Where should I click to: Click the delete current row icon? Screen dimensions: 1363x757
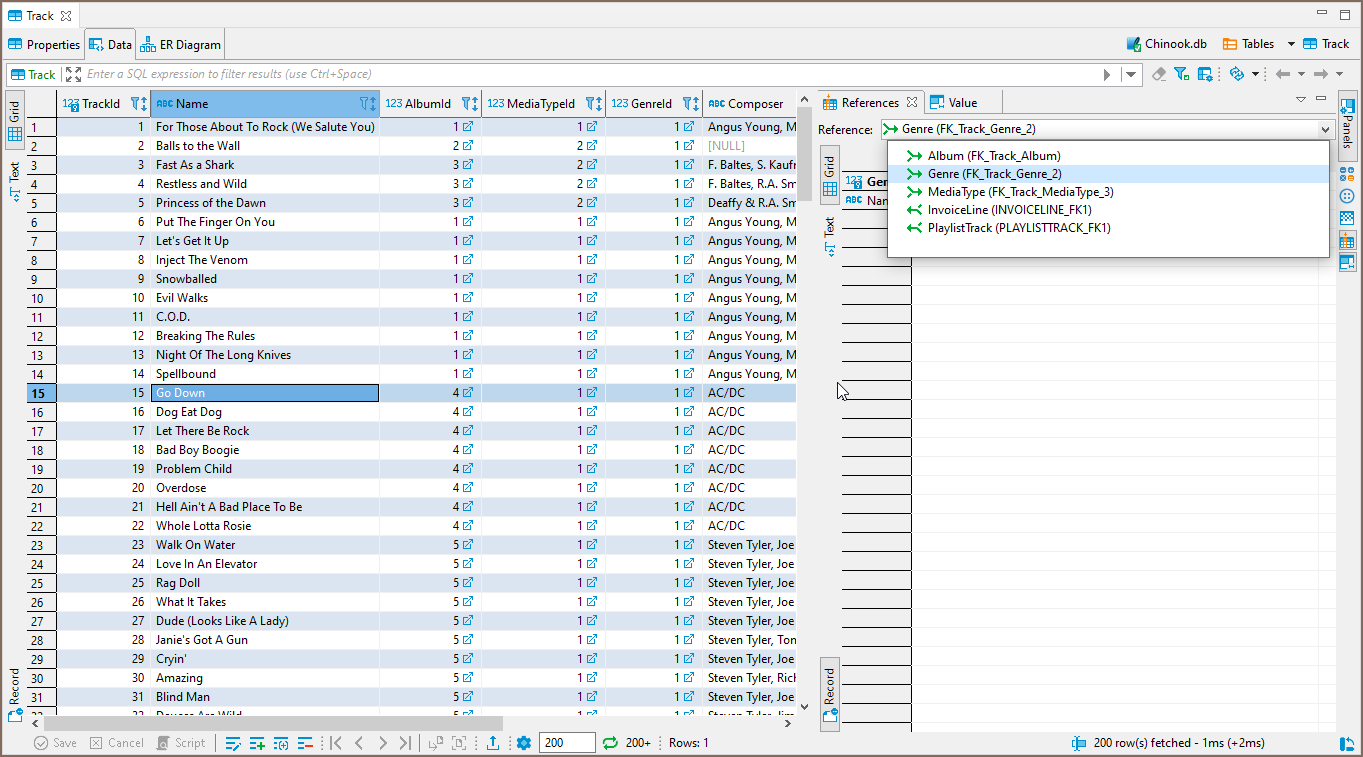(x=305, y=743)
